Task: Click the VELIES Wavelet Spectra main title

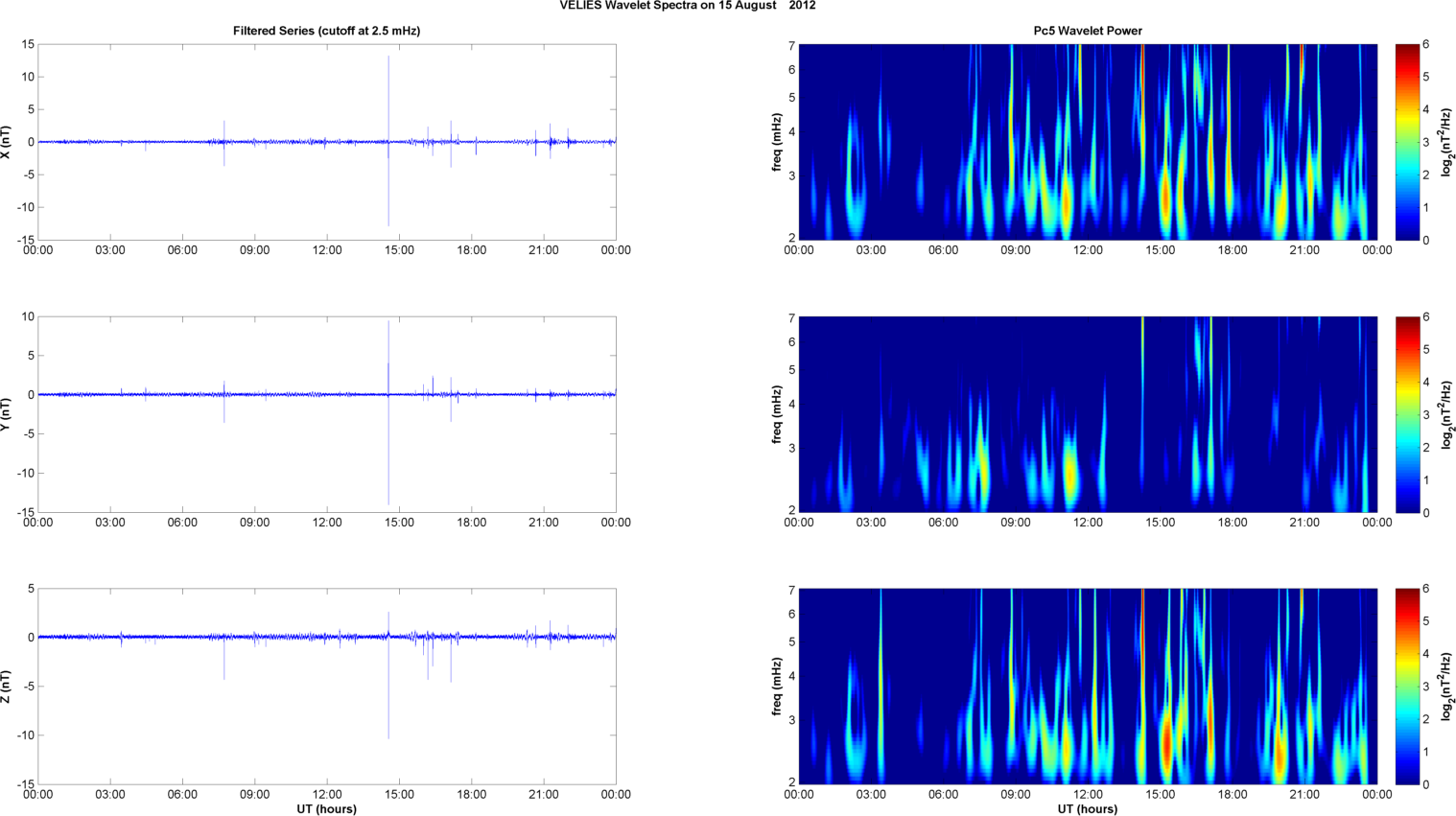Action: 688,6
